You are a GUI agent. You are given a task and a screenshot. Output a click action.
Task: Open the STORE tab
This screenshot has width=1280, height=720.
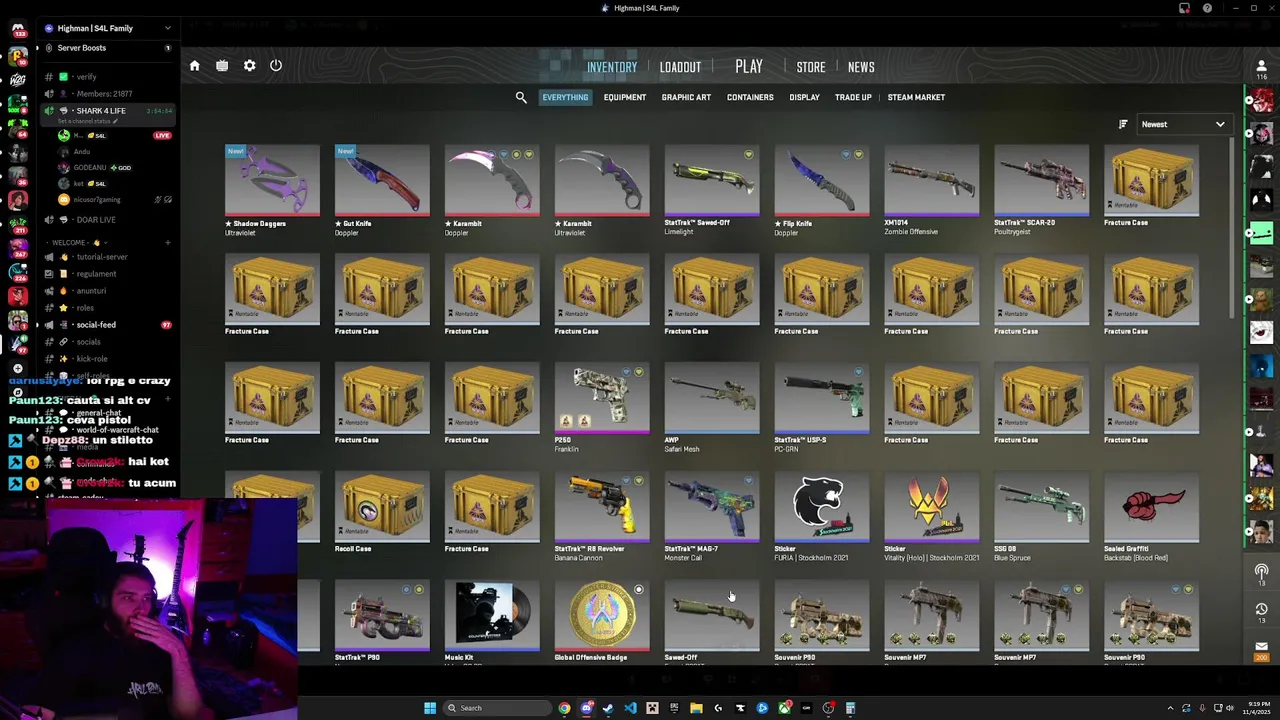point(811,67)
